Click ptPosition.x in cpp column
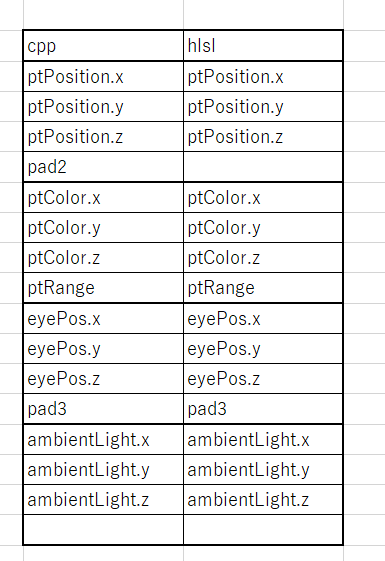The width and height of the screenshot is (385, 561). click(103, 77)
